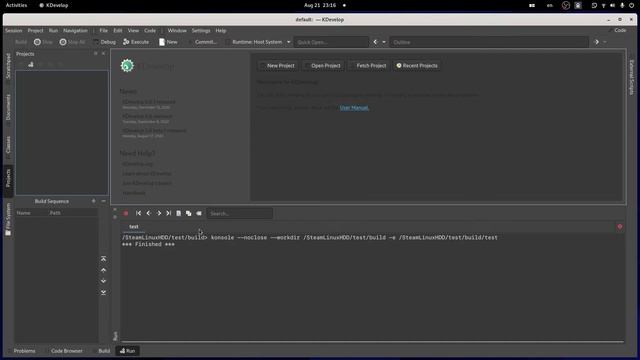Toggle the Projects side panel tab
The width and height of the screenshot is (640, 360).
[8, 180]
